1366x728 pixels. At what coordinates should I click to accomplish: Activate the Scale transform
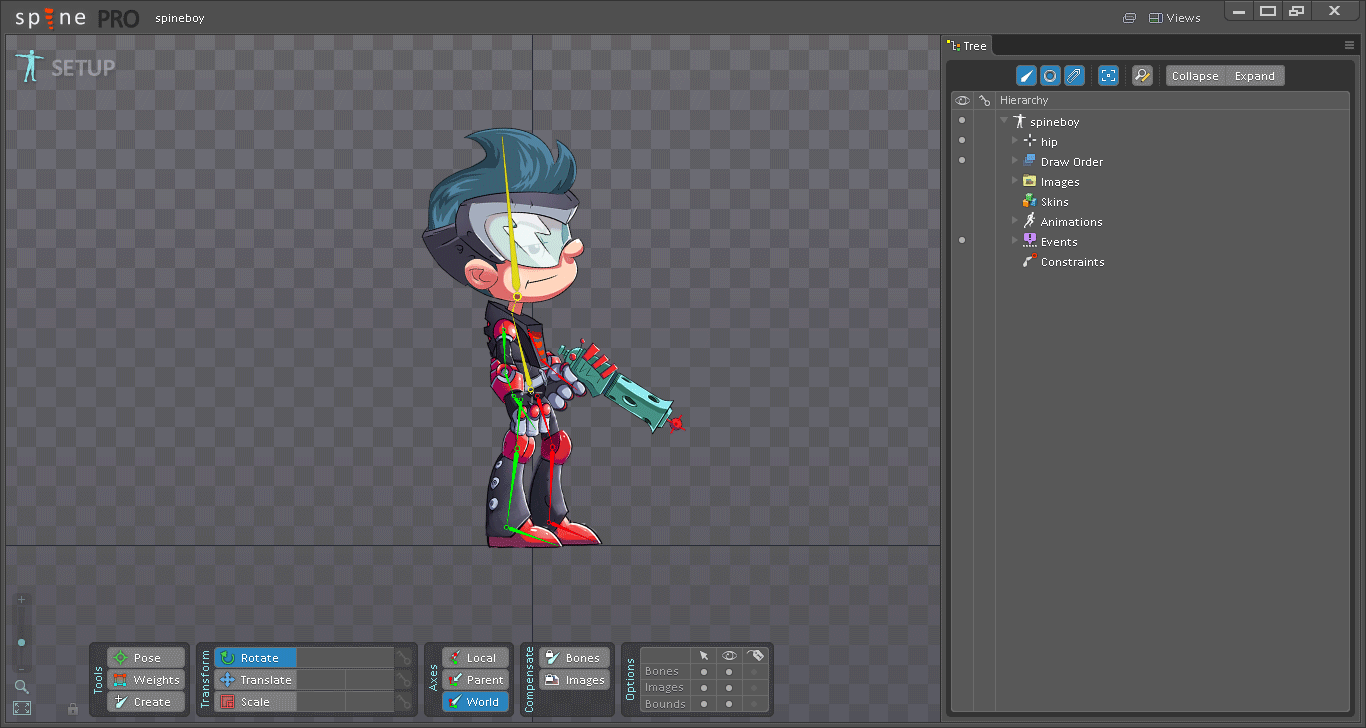255,702
